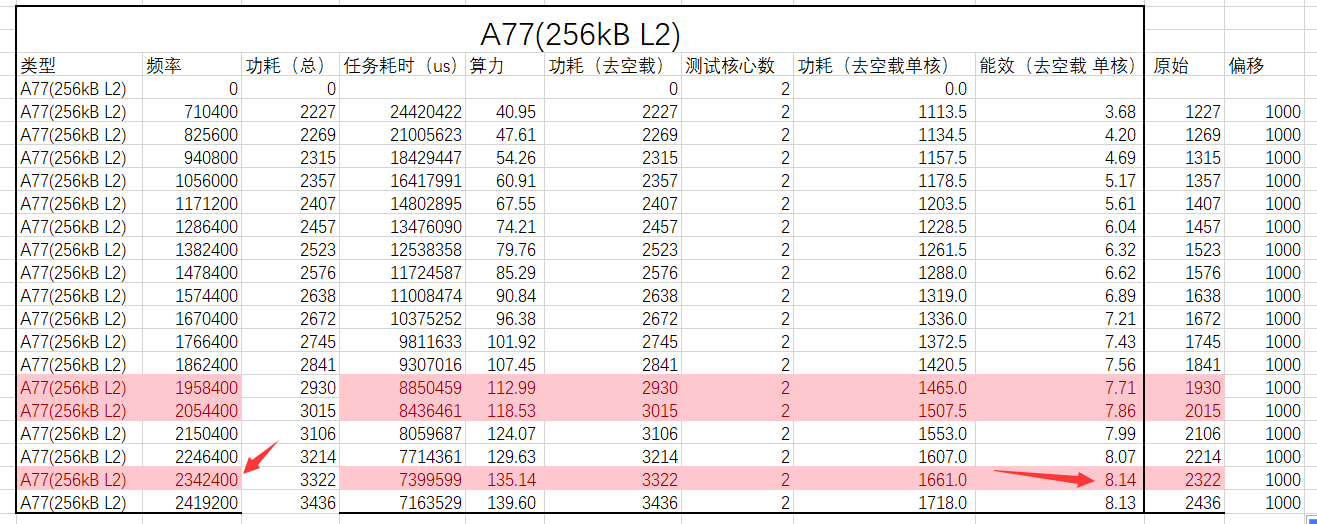Viewport: 1317px width, 524px height.
Task: Click task time cell 7163529
Action: tap(402, 503)
